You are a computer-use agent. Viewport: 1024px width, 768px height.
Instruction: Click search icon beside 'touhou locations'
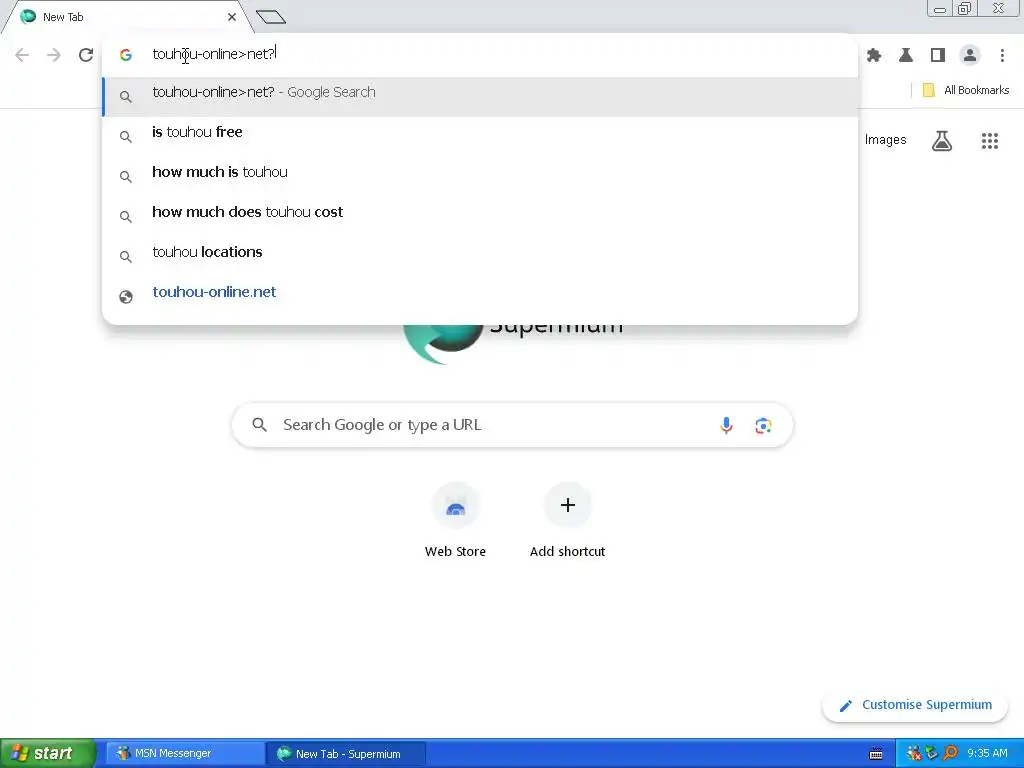126,257
